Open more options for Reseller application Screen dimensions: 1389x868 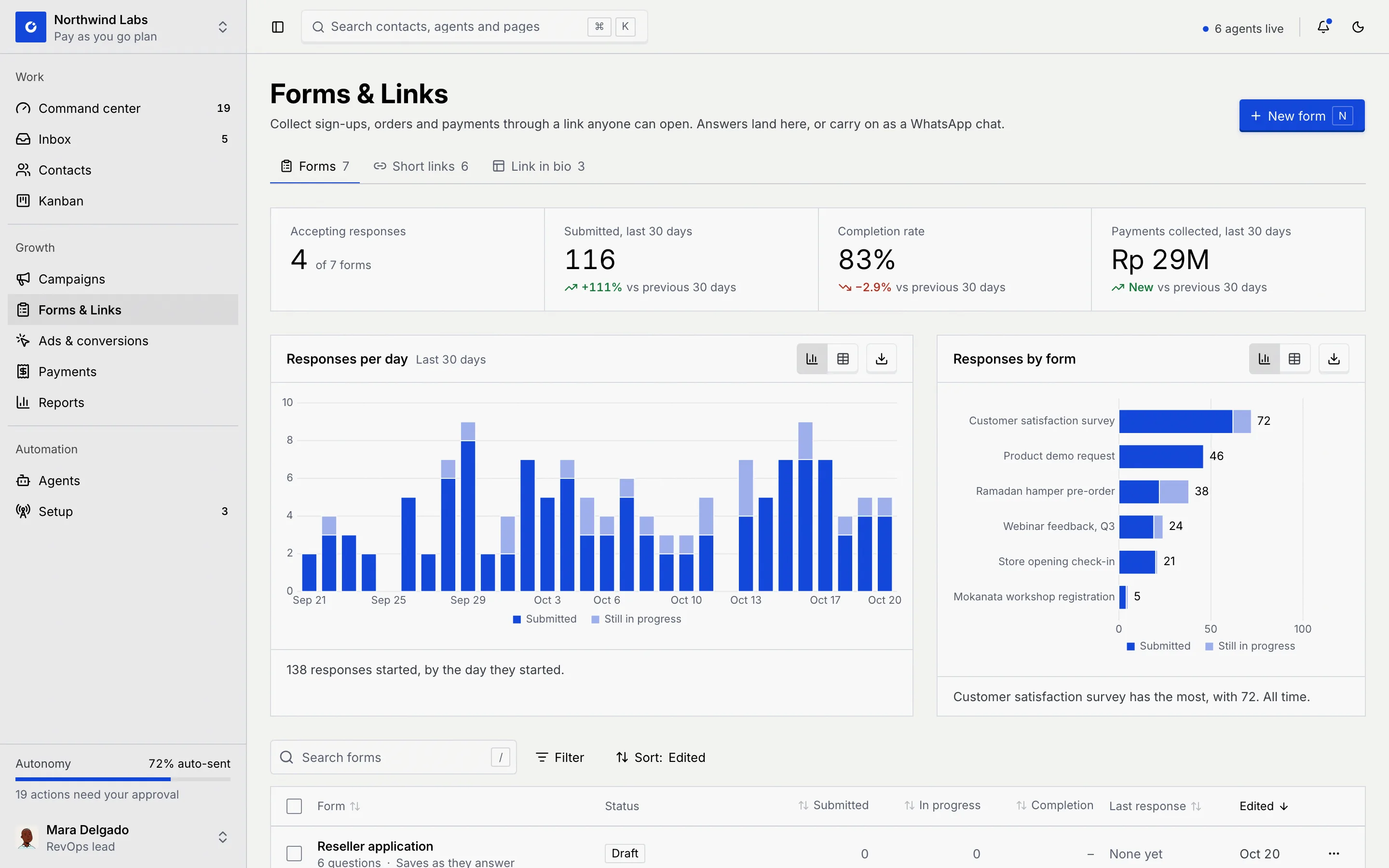(1334, 854)
